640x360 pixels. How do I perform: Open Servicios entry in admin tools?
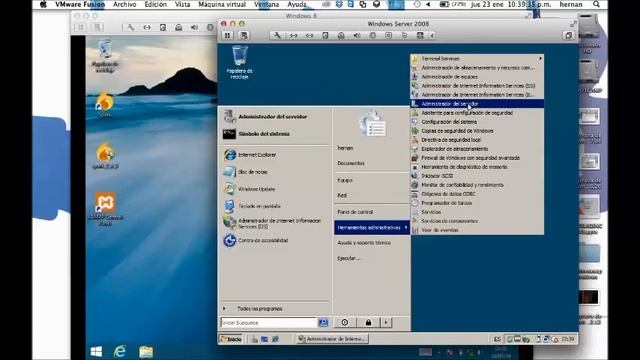click(x=477, y=212)
